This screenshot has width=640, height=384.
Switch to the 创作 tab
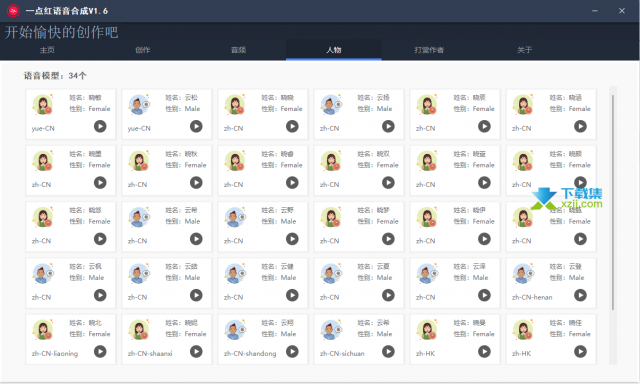coord(143,50)
